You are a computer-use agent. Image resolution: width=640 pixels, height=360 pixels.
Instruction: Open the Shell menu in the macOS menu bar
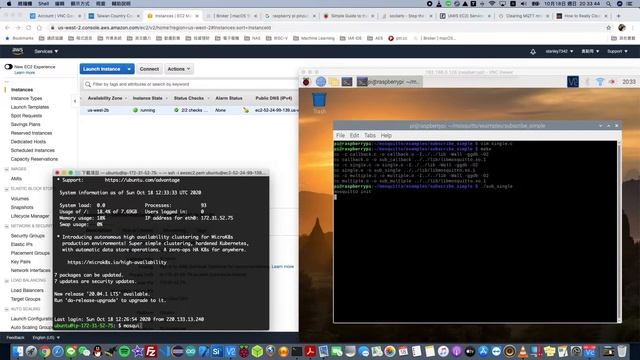point(44,4)
